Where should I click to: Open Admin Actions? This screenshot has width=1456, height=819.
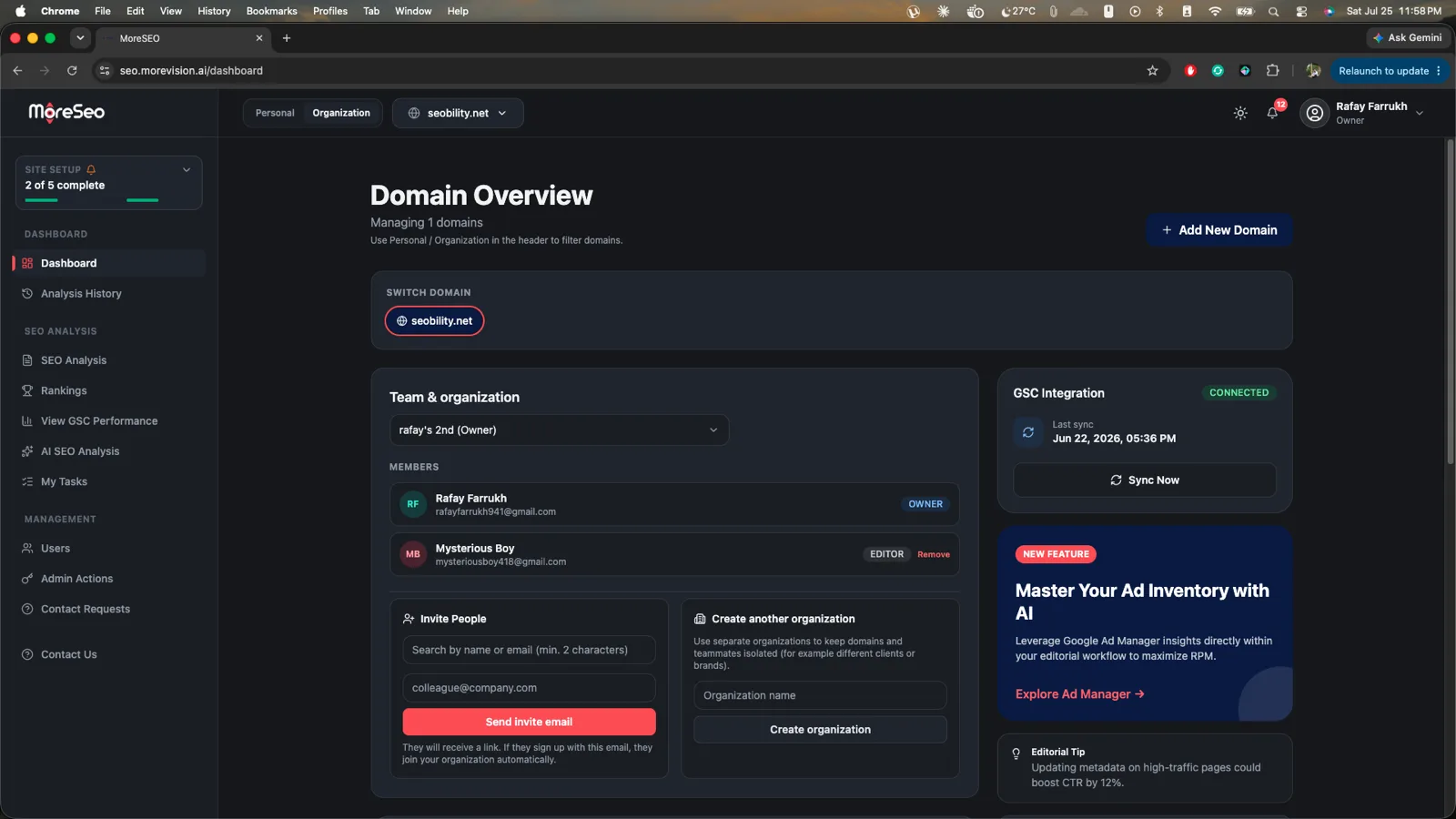pyautogui.click(x=109, y=579)
